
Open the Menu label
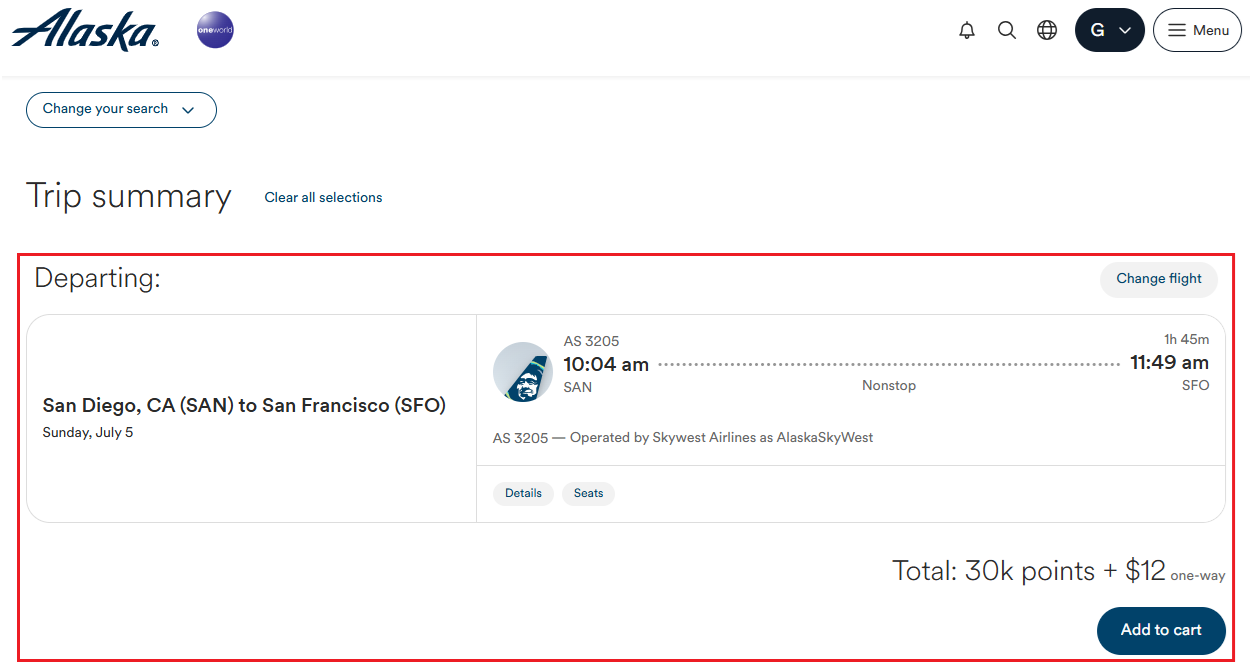1211,30
